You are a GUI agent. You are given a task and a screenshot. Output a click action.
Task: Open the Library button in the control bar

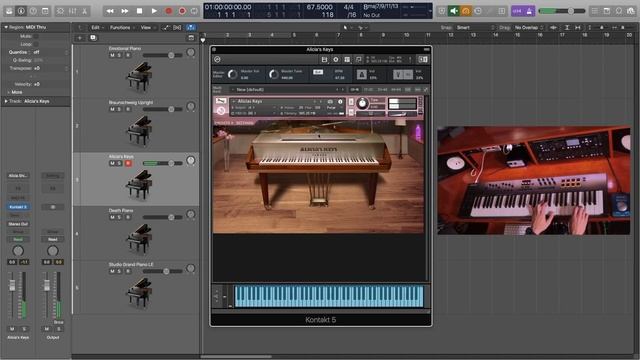tap(9, 11)
